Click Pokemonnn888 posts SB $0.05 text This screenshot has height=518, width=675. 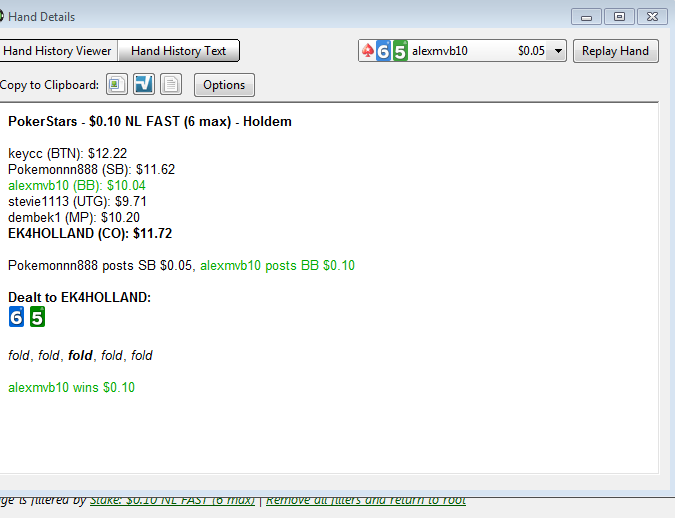click(100, 265)
